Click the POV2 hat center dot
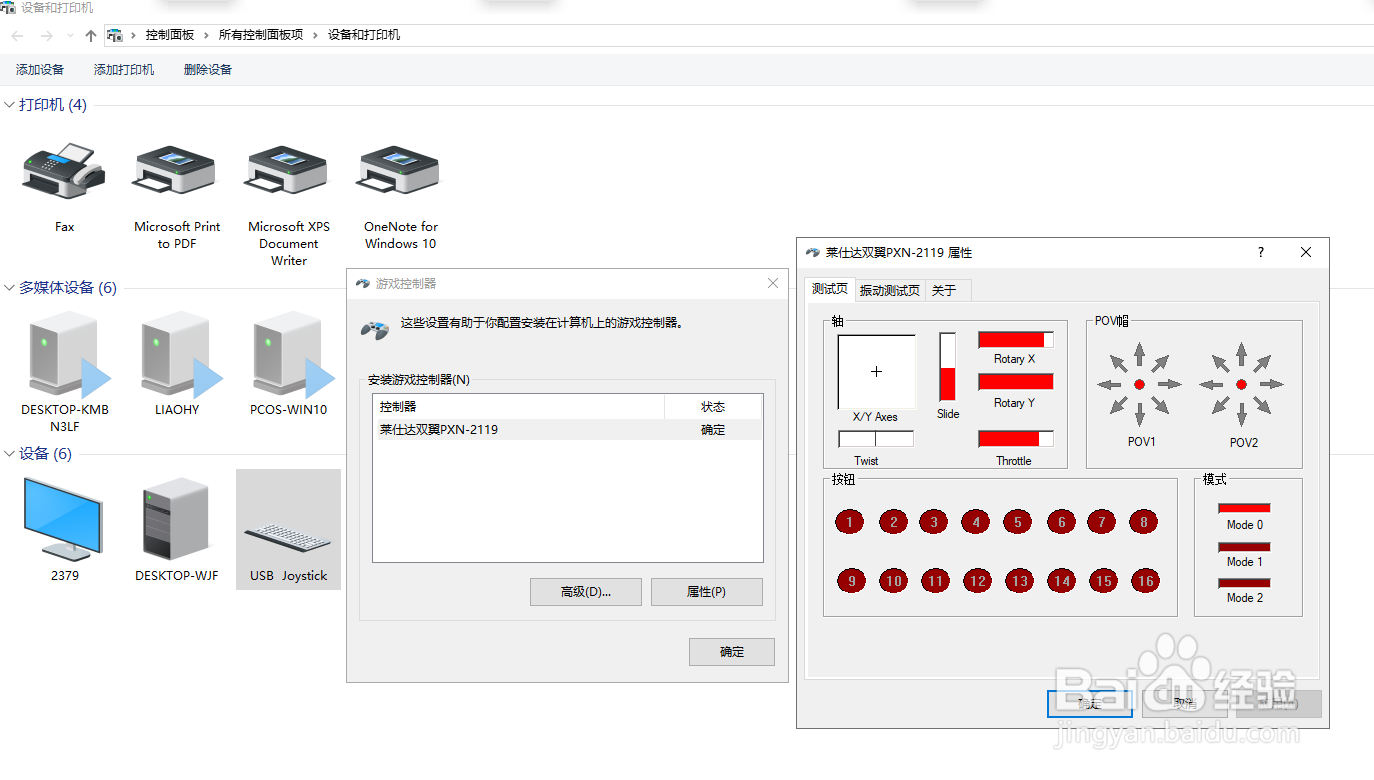The width and height of the screenshot is (1374, 780). [x=1241, y=384]
